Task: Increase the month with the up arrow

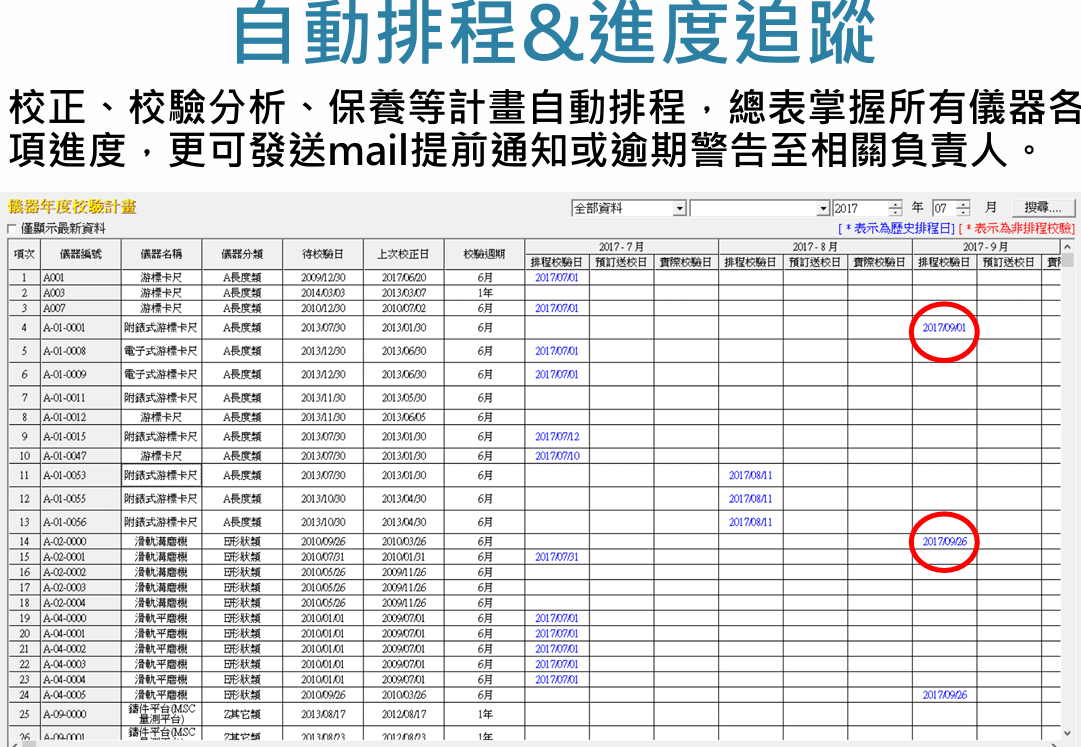Action: point(963,204)
